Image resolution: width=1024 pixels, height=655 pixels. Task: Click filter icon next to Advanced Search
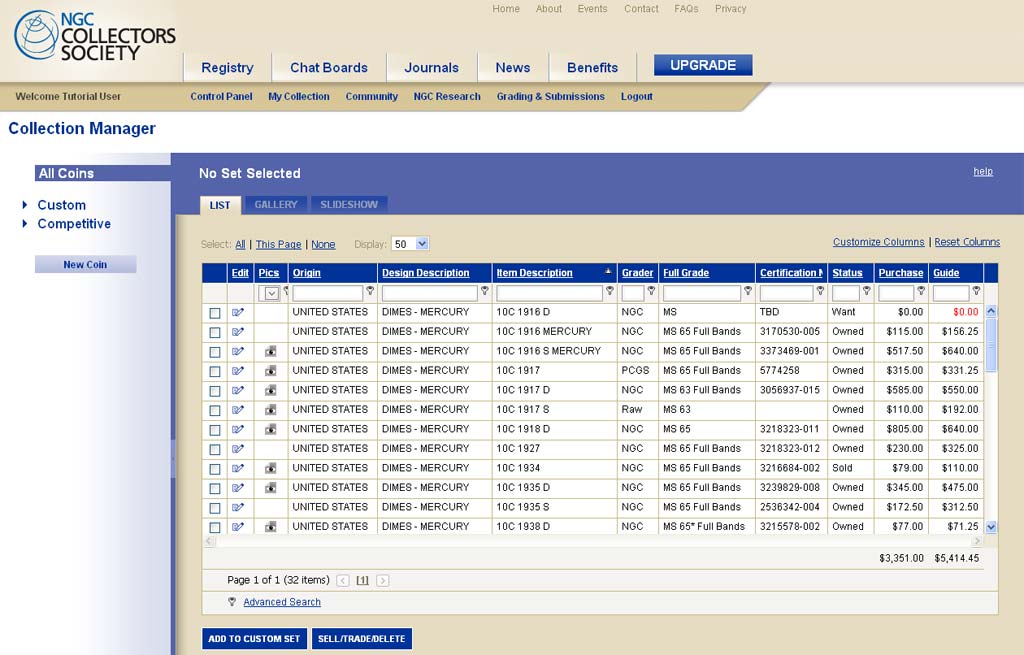(x=232, y=601)
